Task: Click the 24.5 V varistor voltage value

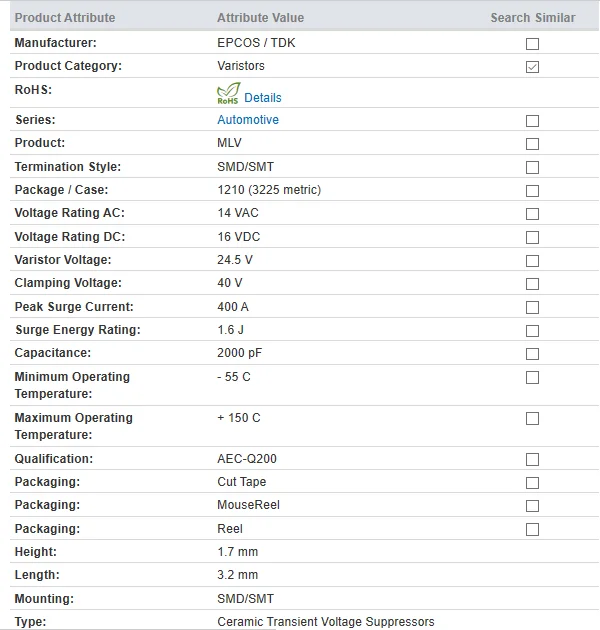Action: click(x=235, y=260)
